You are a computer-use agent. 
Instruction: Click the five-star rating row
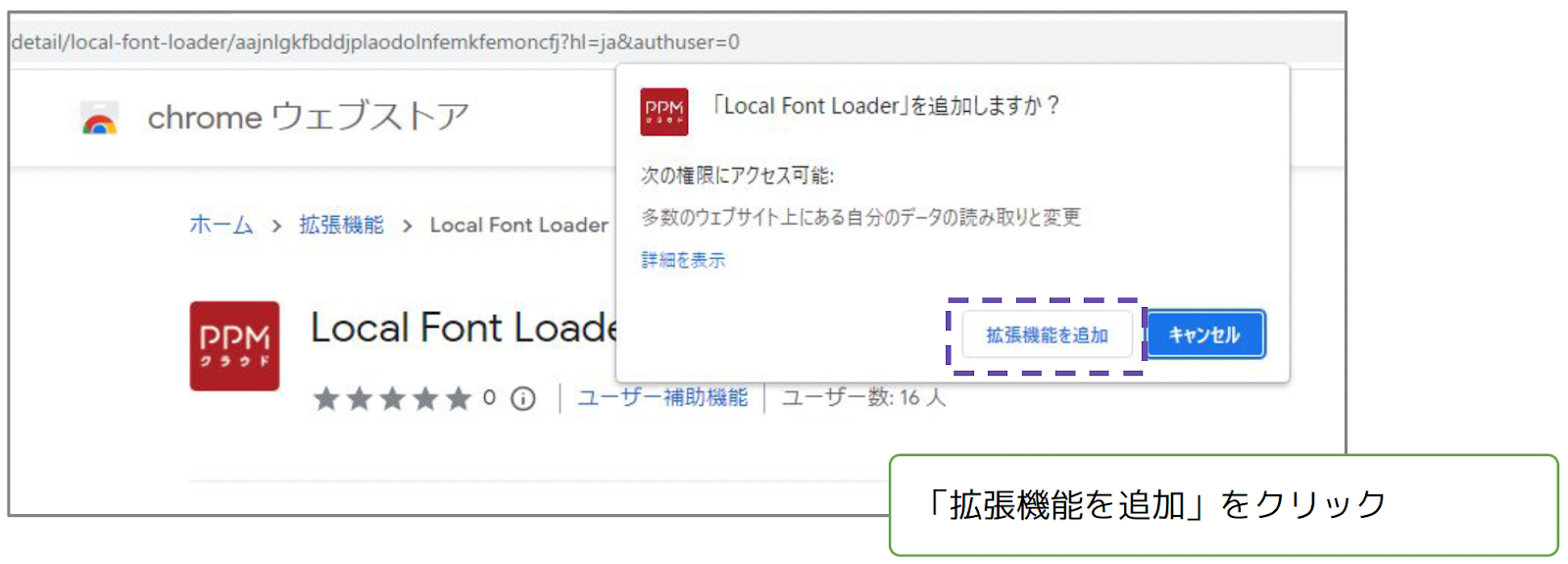[392, 398]
